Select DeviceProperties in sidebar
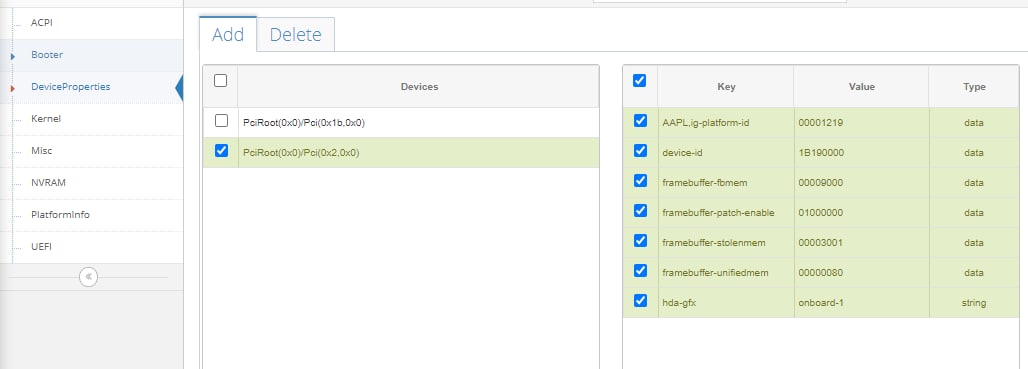The width and height of the screenshot is (1028, 369). click(71, 87)
